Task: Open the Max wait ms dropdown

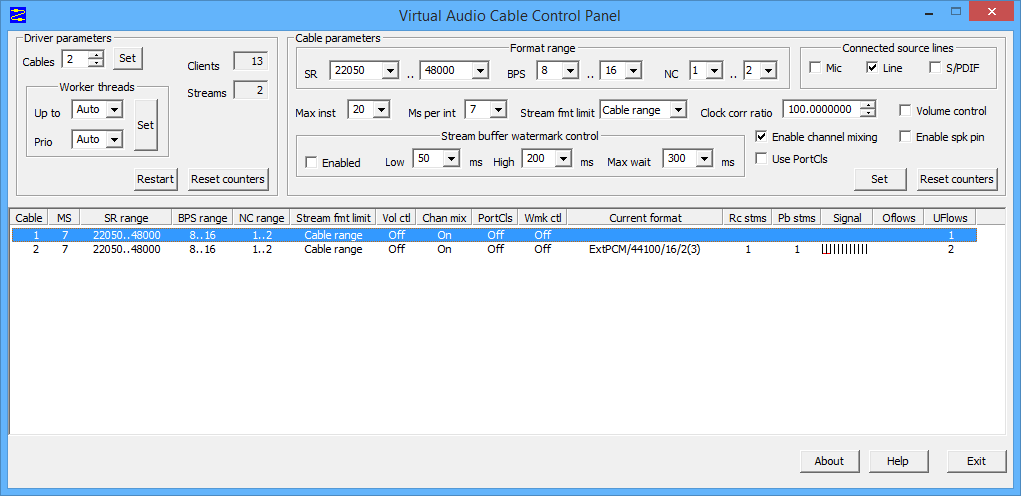Action: point(704,158)
